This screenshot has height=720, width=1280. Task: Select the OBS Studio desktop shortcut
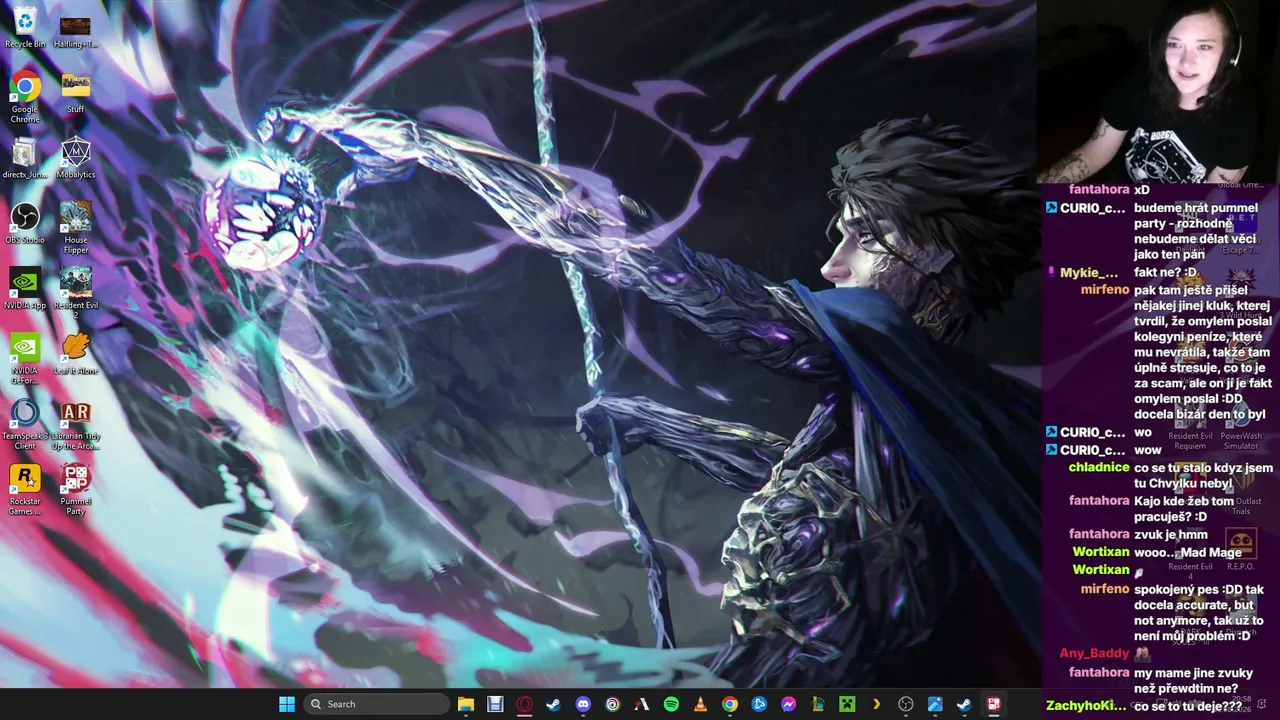click(25, 223)
